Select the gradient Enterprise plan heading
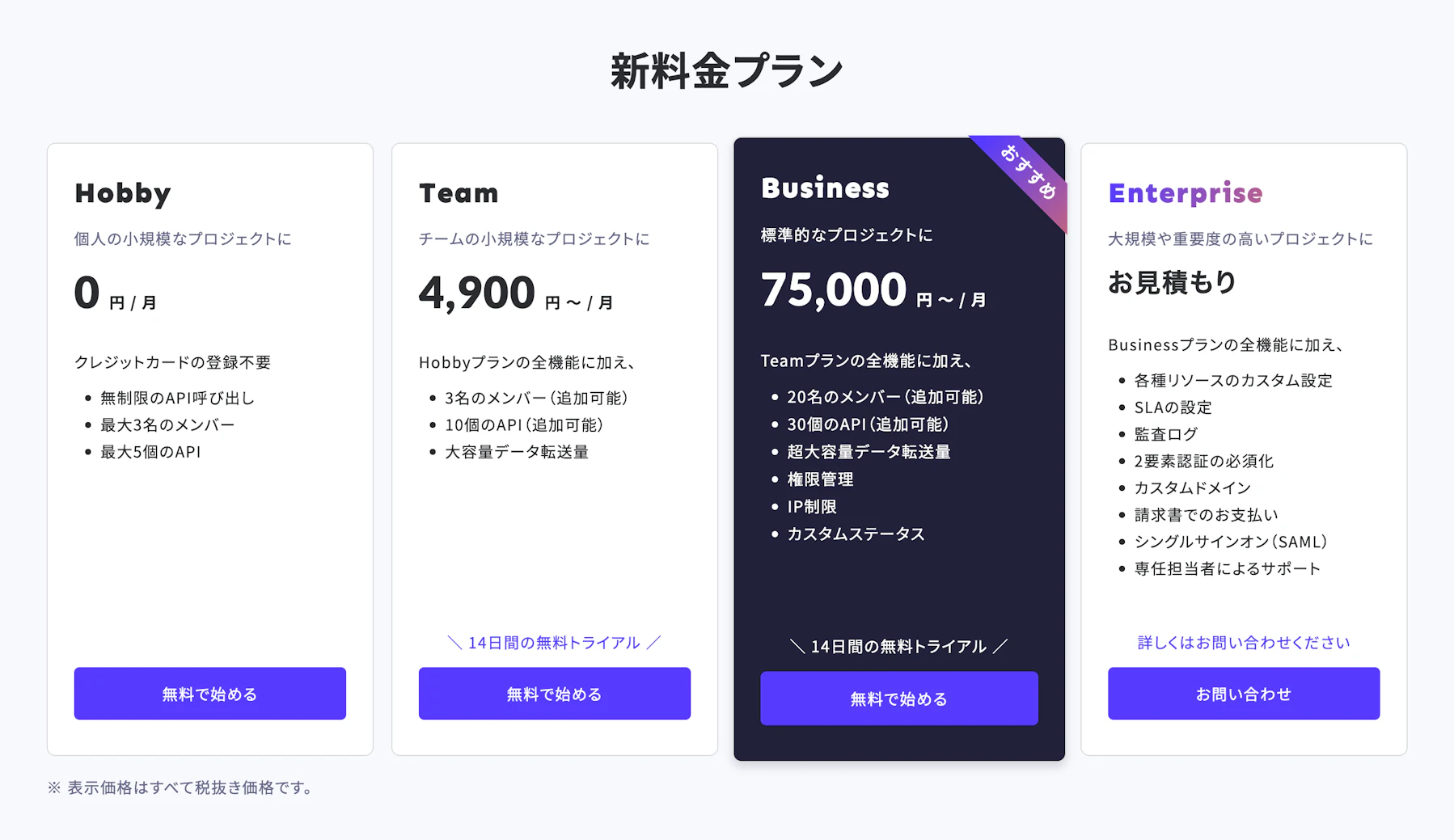1454x840 pixels. coord(1186,194)
